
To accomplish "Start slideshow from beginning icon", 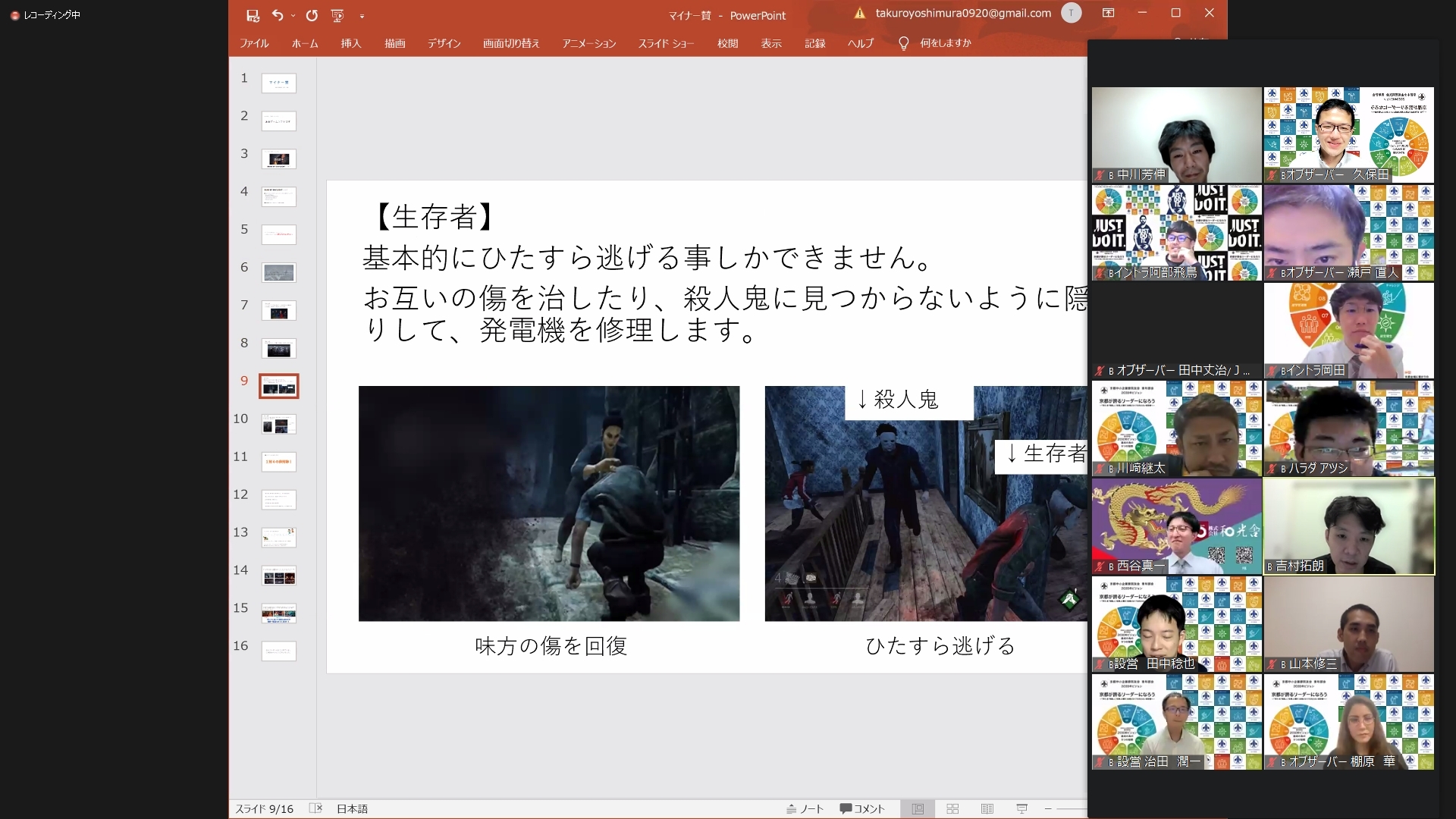I will [337, 15].
